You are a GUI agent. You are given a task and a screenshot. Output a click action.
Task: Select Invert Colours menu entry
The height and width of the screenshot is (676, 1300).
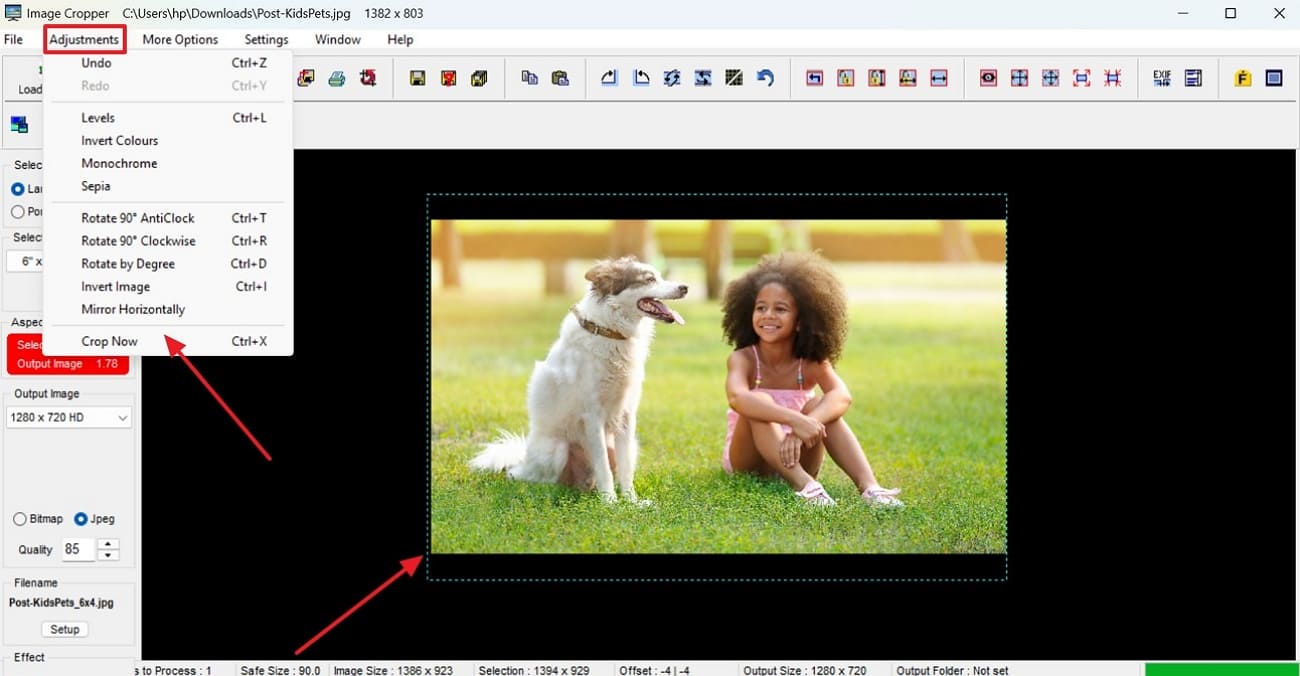tap(168, 141)
